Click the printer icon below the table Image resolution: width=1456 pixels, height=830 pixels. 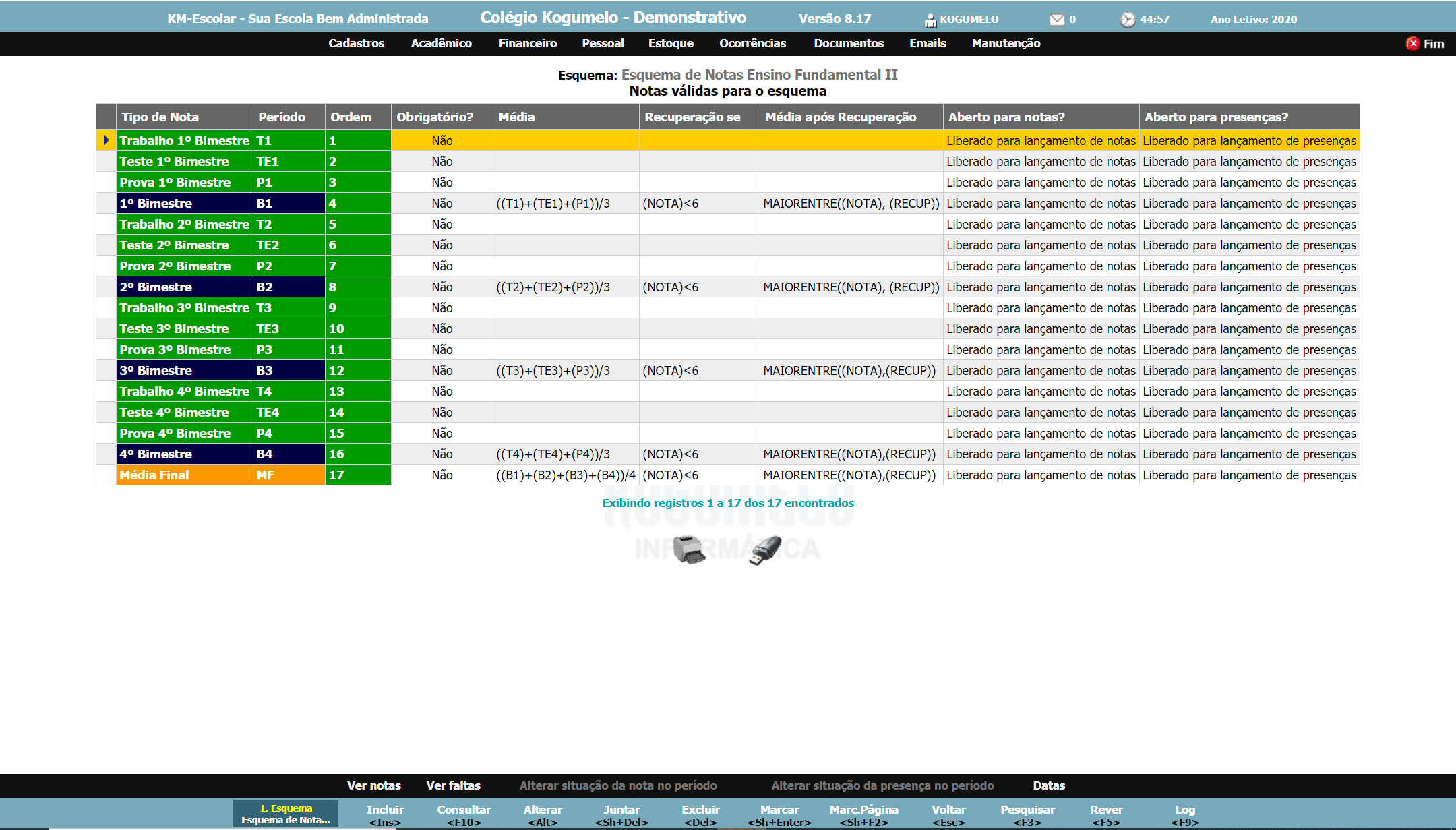(x=689, y=550)
